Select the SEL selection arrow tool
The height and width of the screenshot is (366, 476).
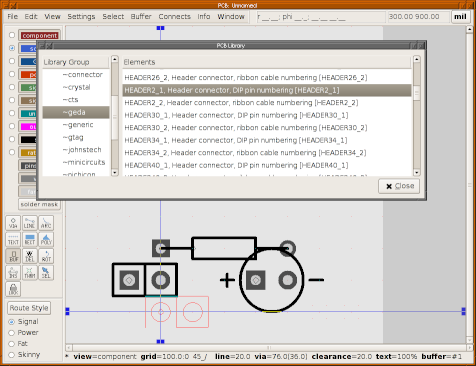[x=46, y=272]
